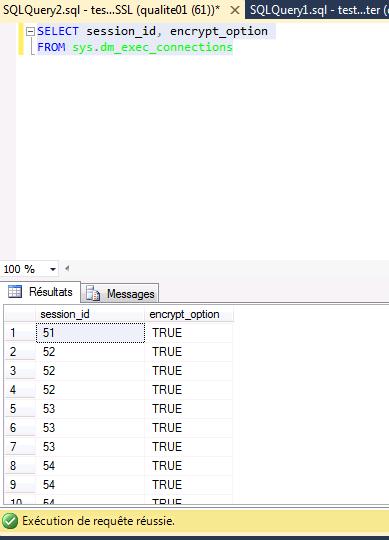Click the SELECT keyword in the editor
The width and height of the screenshot is (389, 540).
click(x=58, y=31)
